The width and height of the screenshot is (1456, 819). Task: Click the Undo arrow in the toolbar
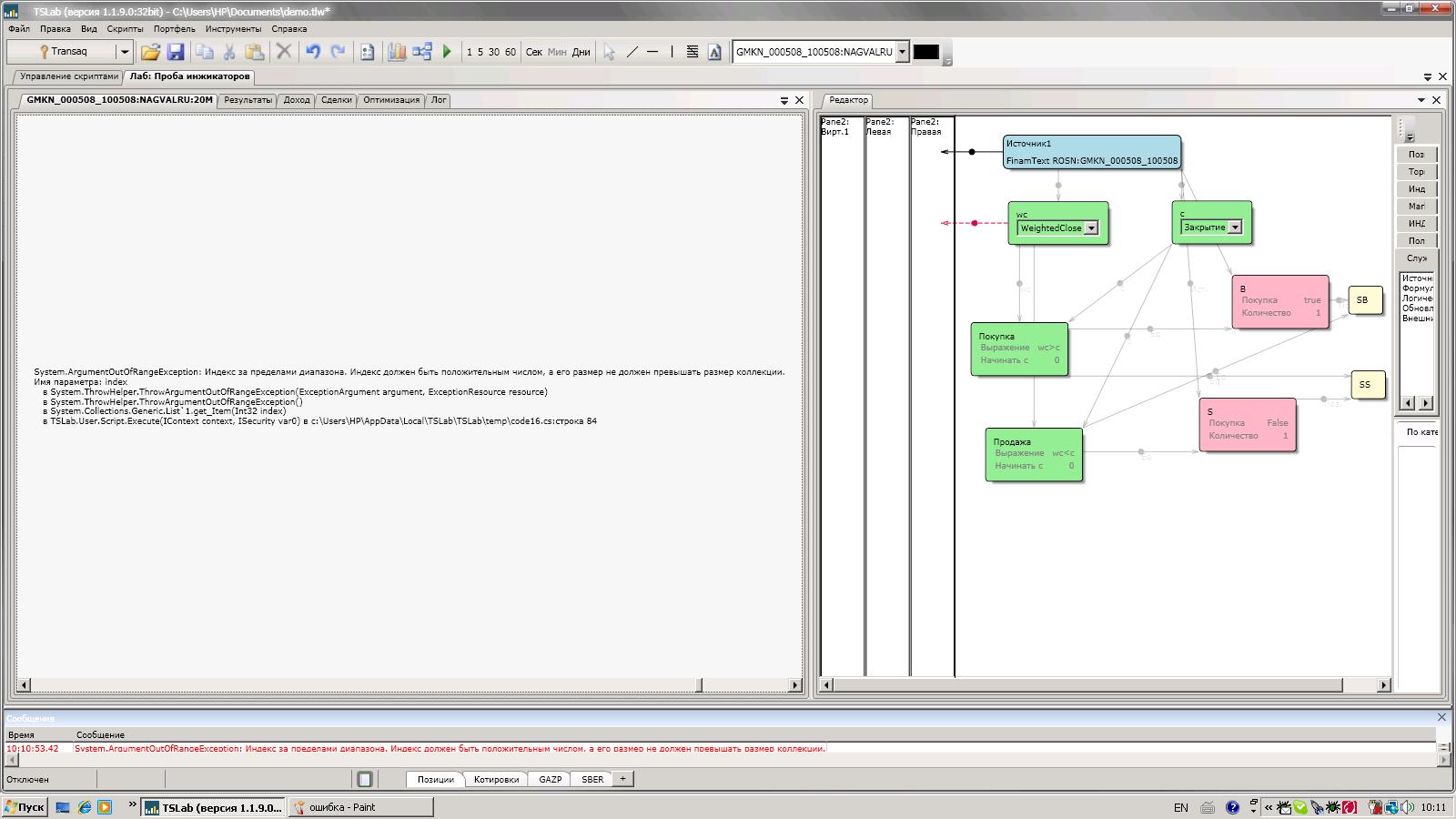point(313,52)
